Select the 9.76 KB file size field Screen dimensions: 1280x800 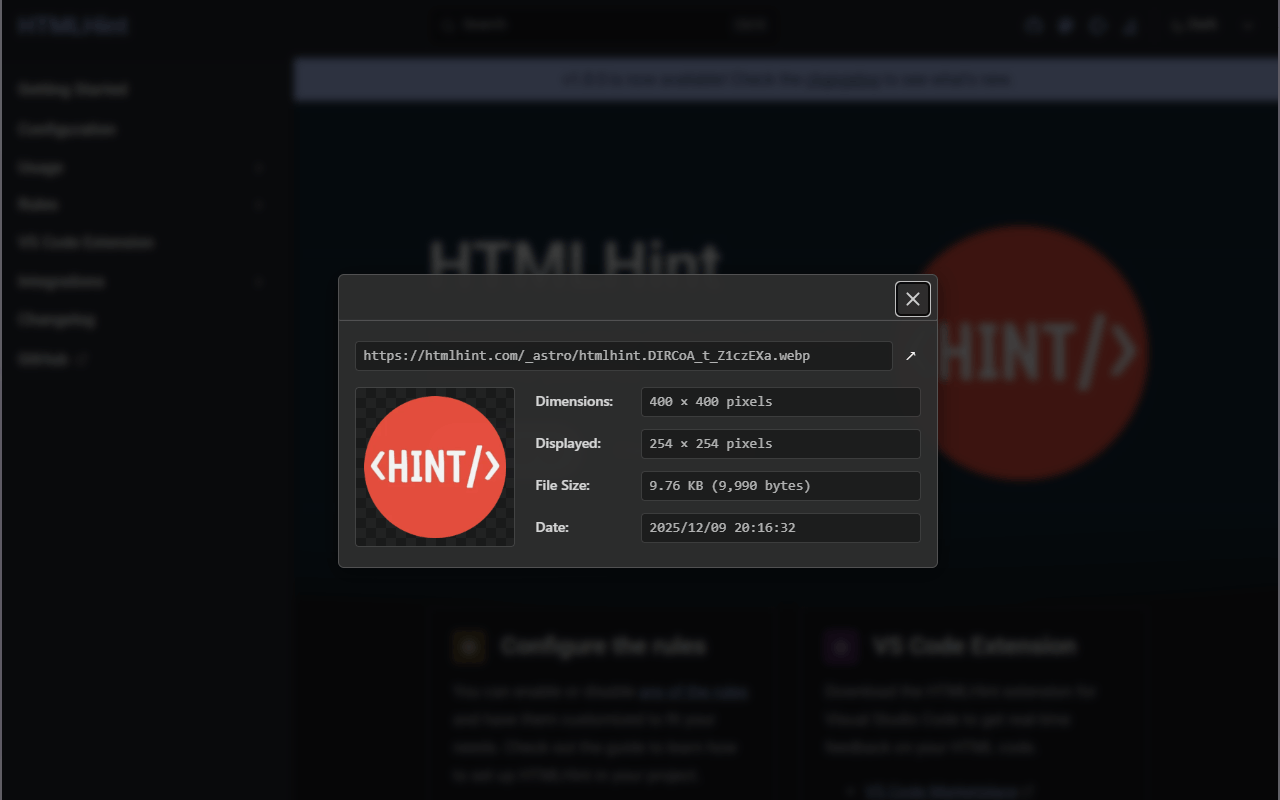[x=780, y=486]
